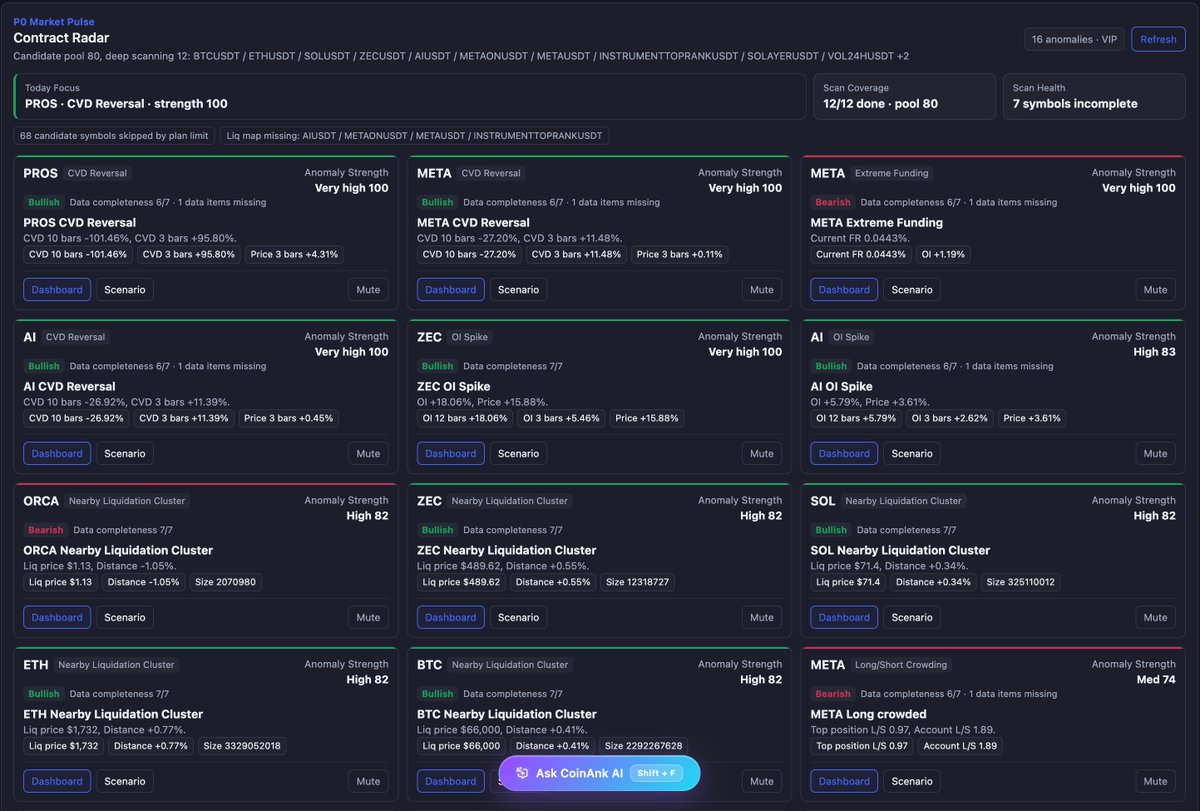Open Scenario for AI OI Spike card
1200x811 pixels.
click(x=912, y=453)
